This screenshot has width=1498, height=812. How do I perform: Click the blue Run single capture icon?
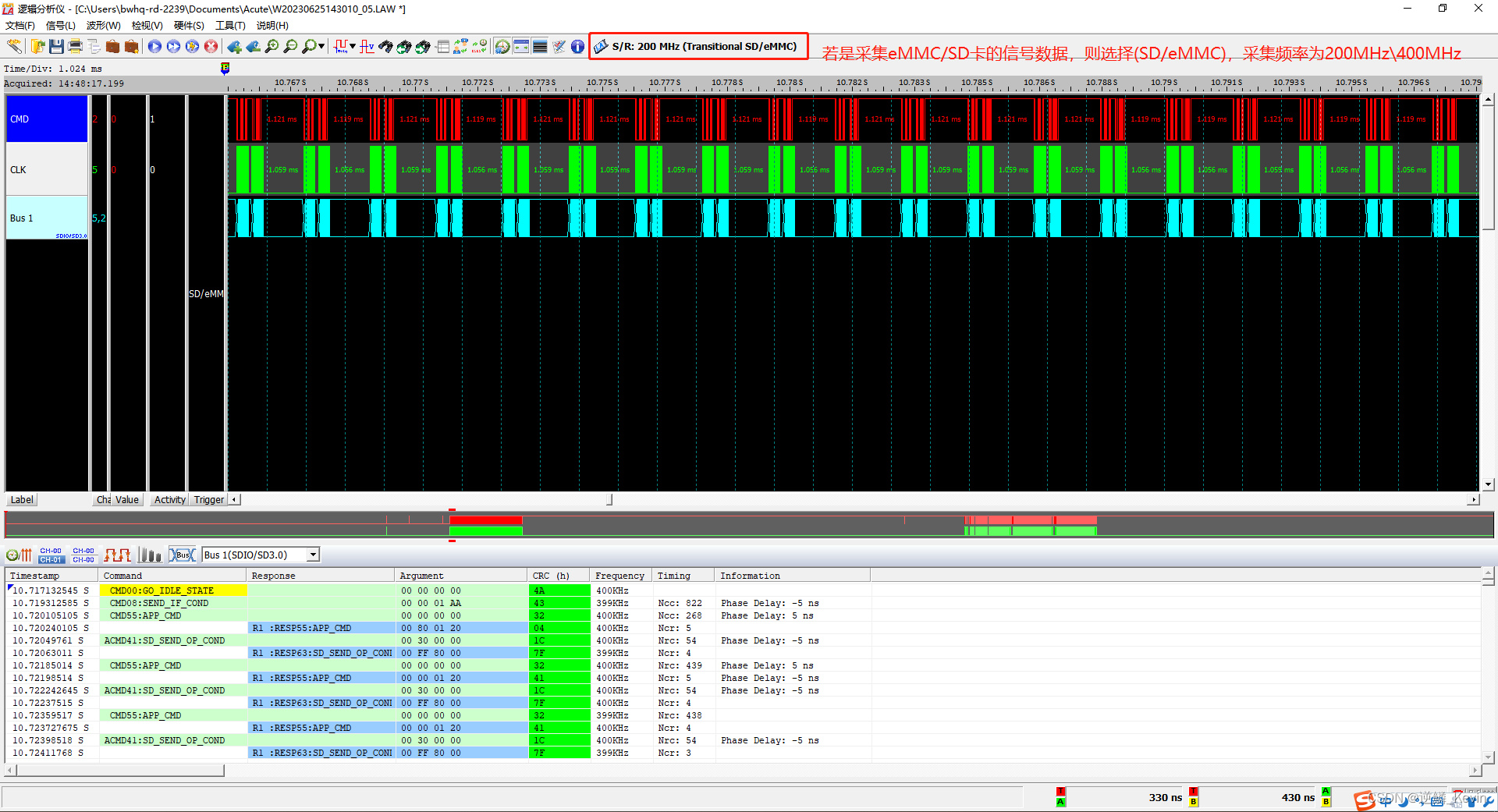[x=154, y=47]
